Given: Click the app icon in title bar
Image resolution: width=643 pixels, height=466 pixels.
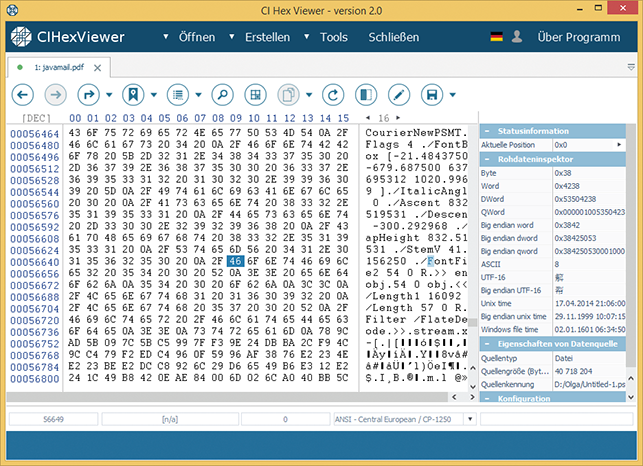Looking at the screenshot, I should pos(13,9).
